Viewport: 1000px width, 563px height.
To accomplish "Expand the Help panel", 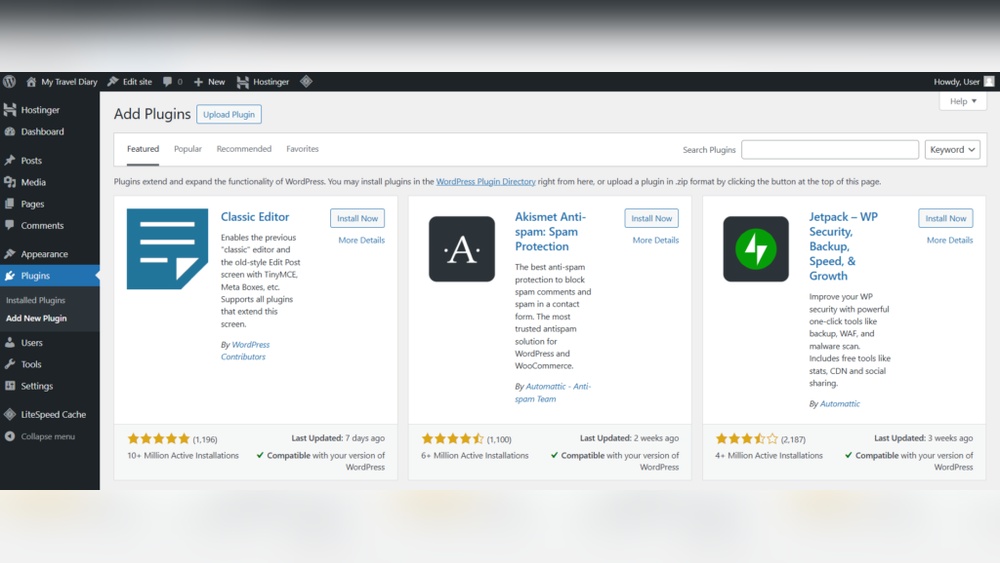I will coord(962,101).
